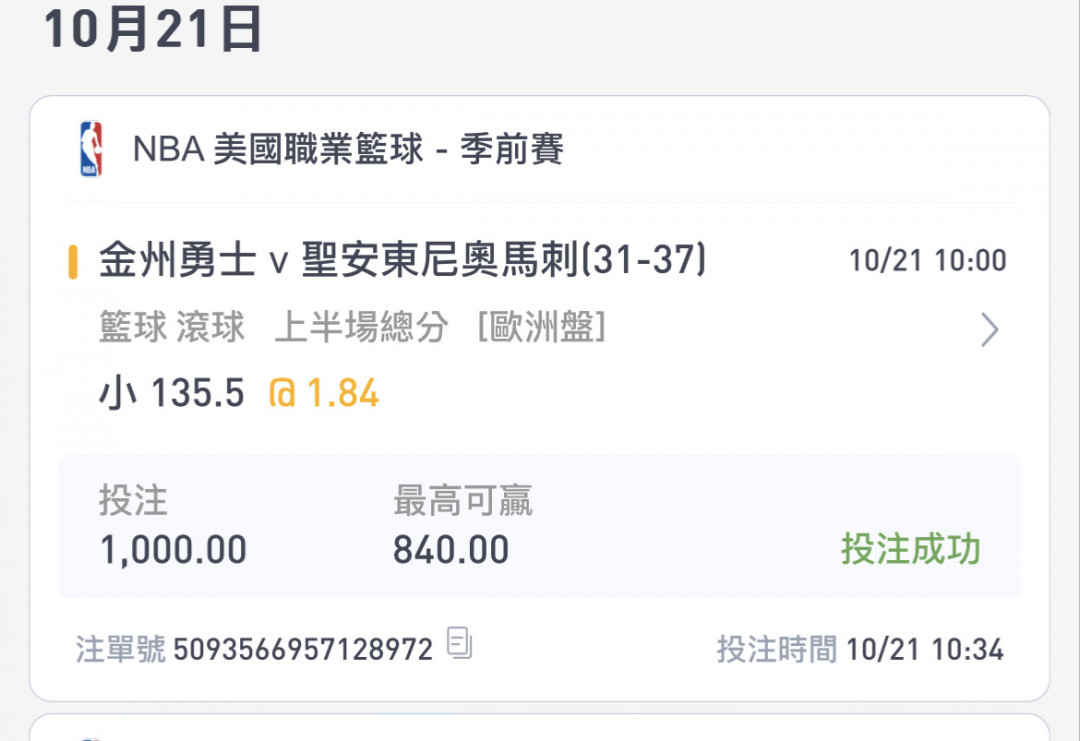Open the 金州勇士 v 聖安東尼奧馬刺 match title
Screen dimensions: 1080x741
tap(403, 260)
